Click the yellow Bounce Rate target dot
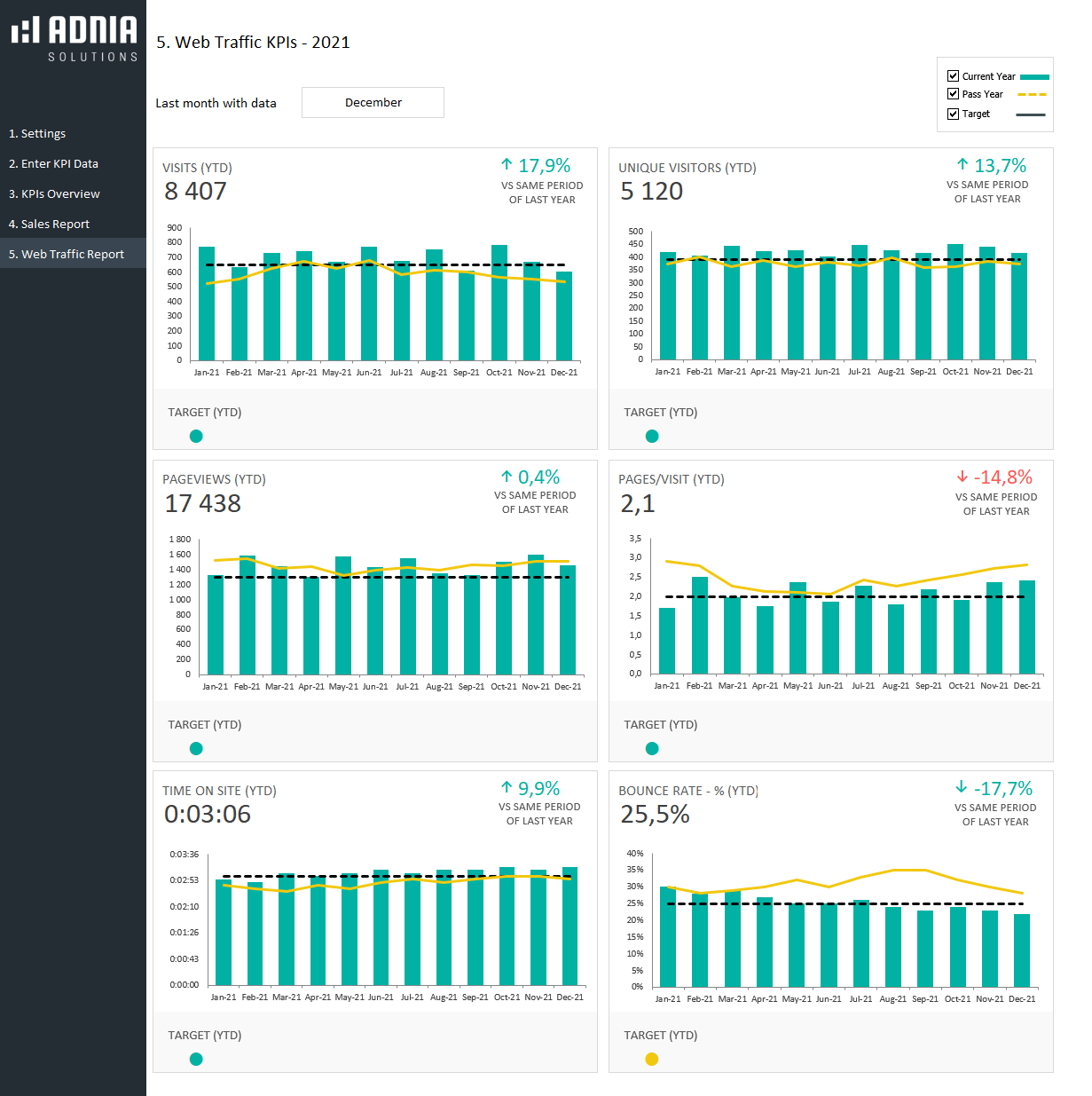Viewport: 1092px width, 1096px height. click(652, 1059)
